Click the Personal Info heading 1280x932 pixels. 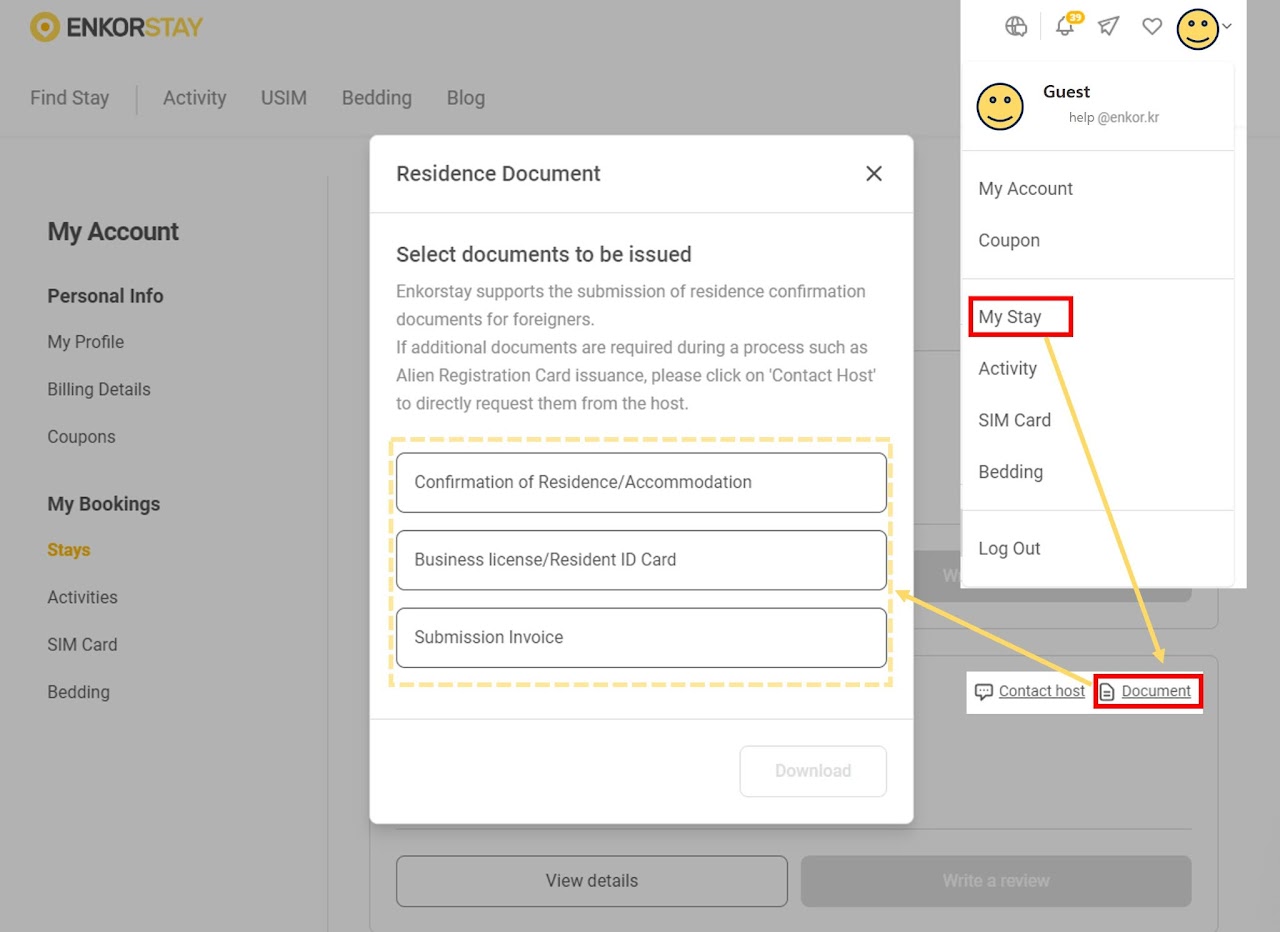[105, 296]
